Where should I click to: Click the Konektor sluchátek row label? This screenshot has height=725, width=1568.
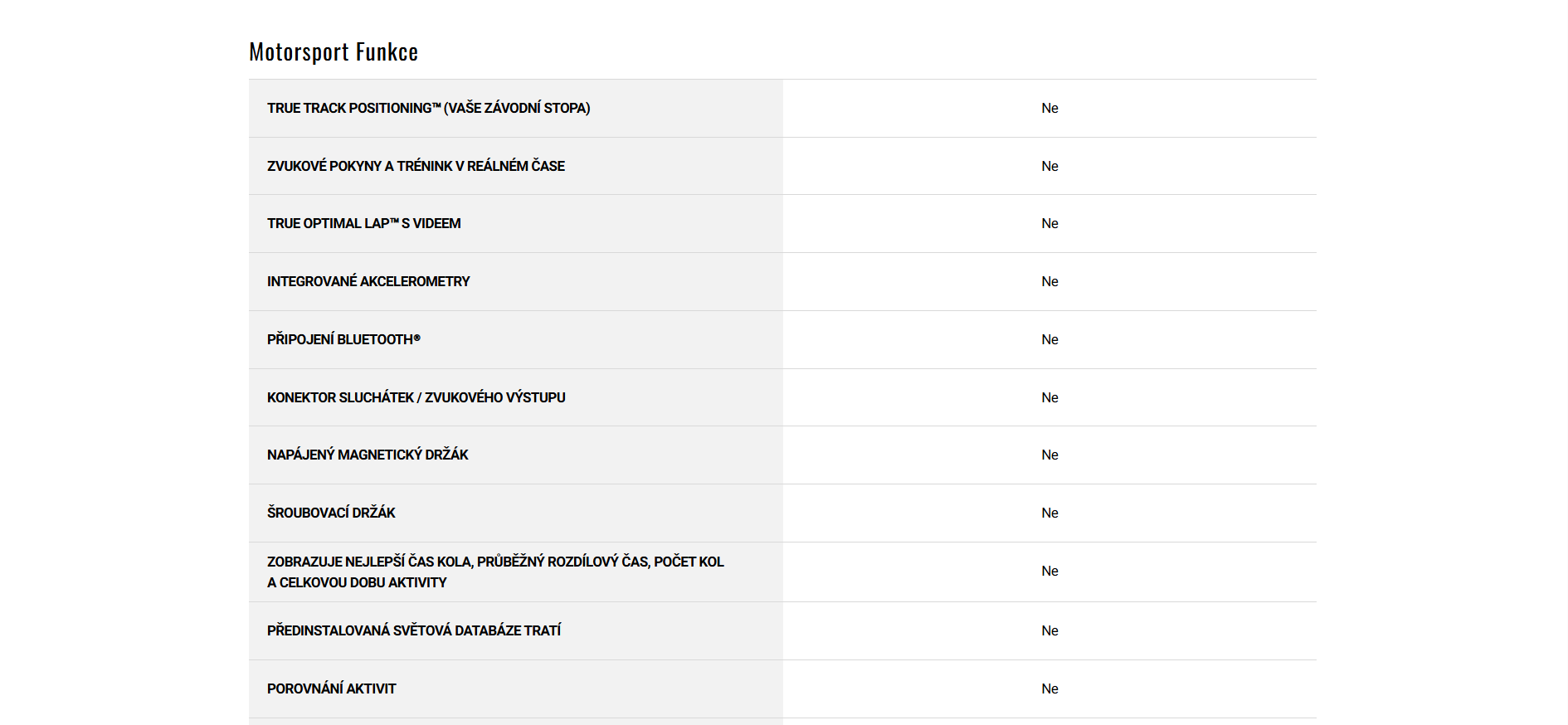click(x=416, y=397)
